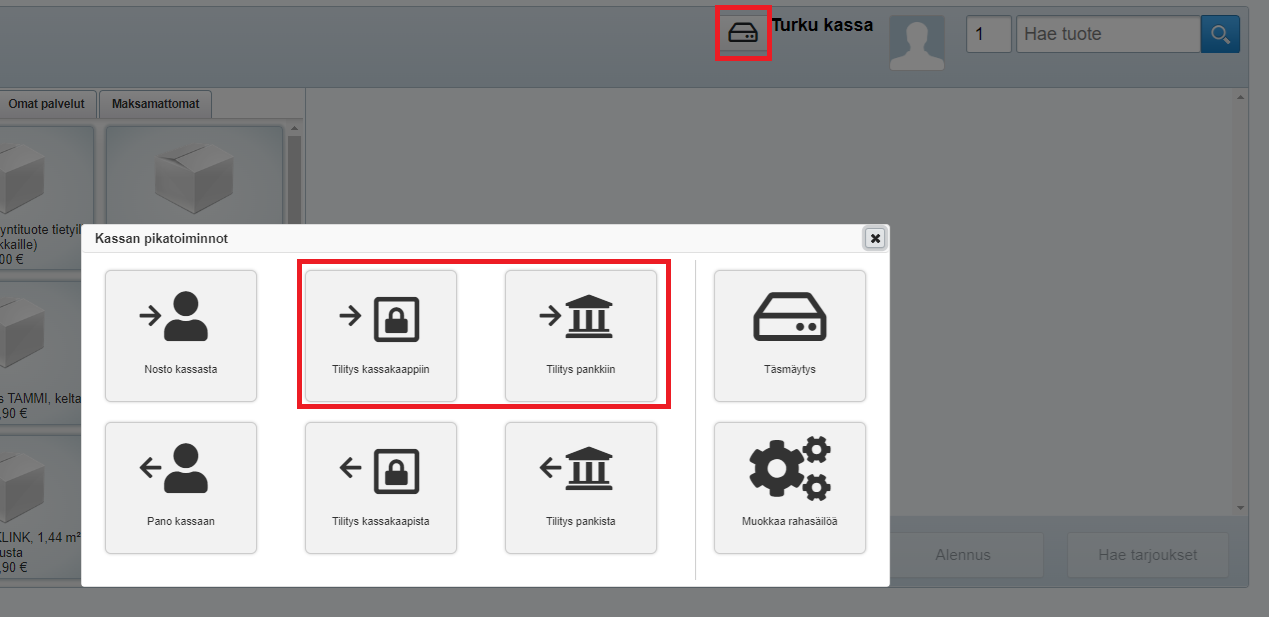The width and height of the screenshot is (1269, 617).
Task: Choose Tilitys pankkiin bank deposit
Action: (581, 336)
